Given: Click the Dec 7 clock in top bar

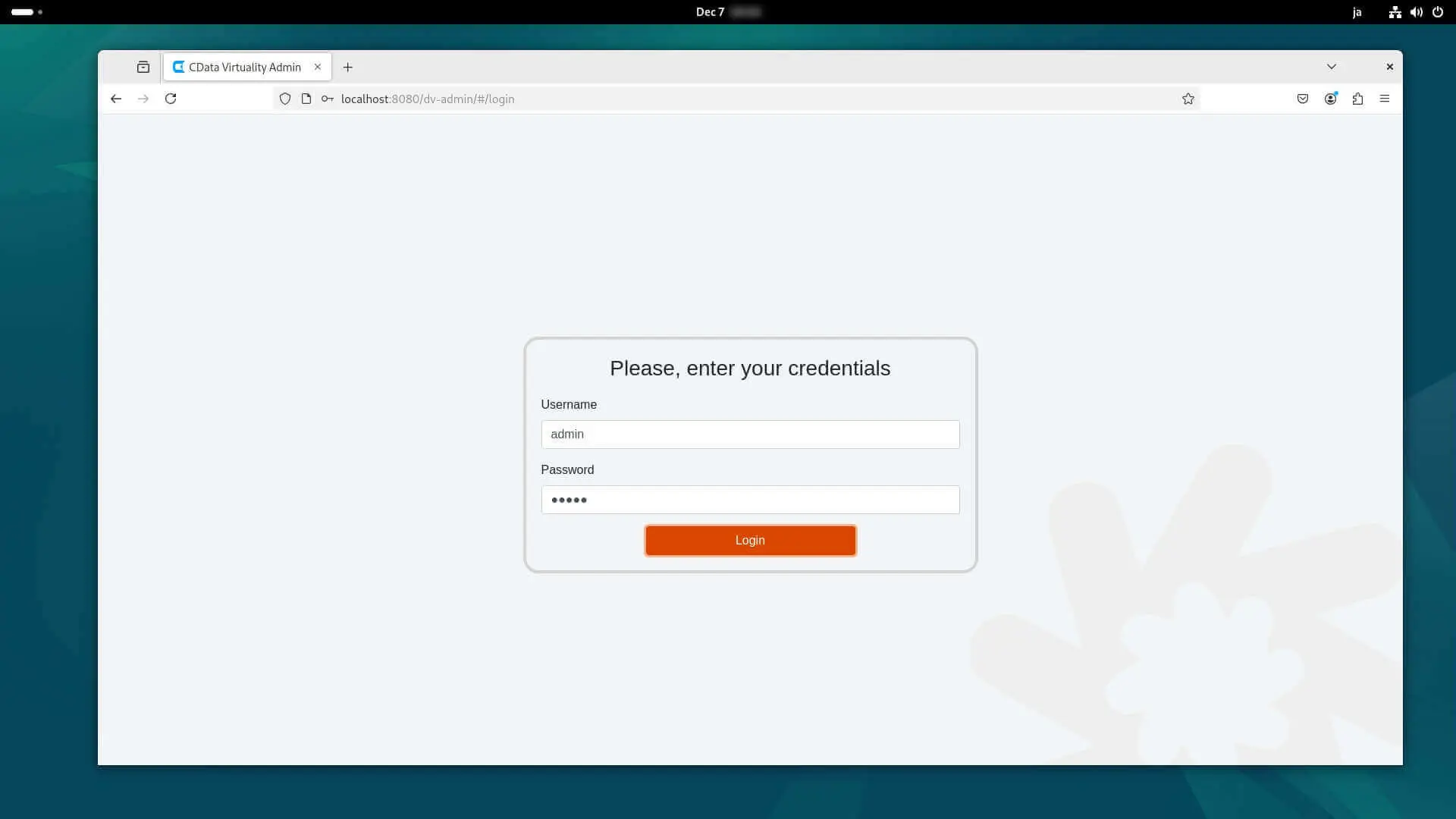Looking at the screenshot, I should tap(711, 12).
